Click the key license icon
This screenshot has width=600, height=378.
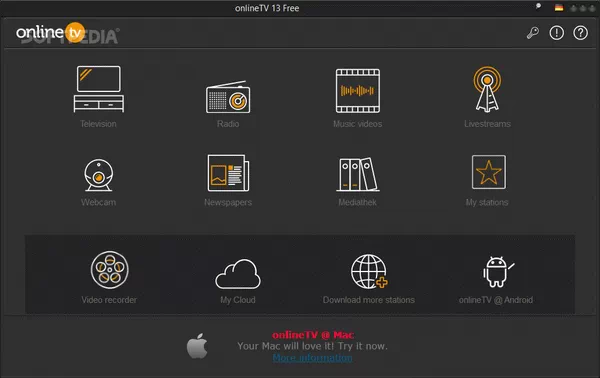tap(533, 33)
